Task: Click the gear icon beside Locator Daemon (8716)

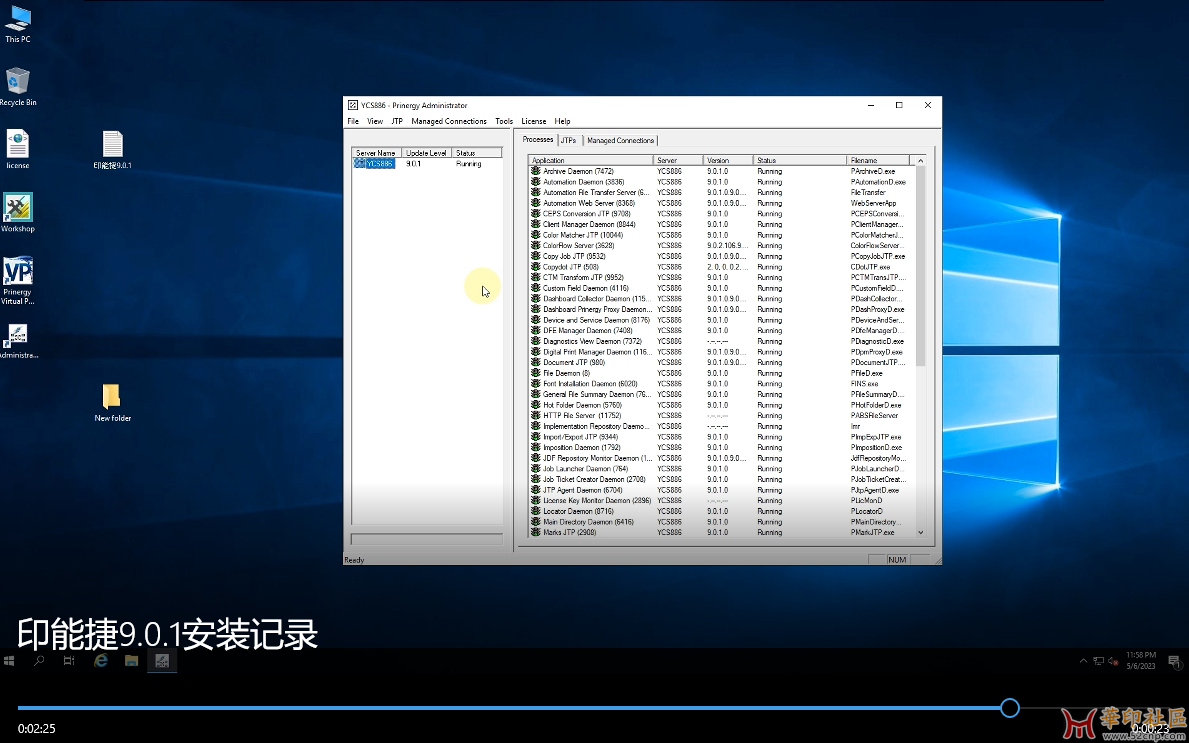Action: click(536, 511)
